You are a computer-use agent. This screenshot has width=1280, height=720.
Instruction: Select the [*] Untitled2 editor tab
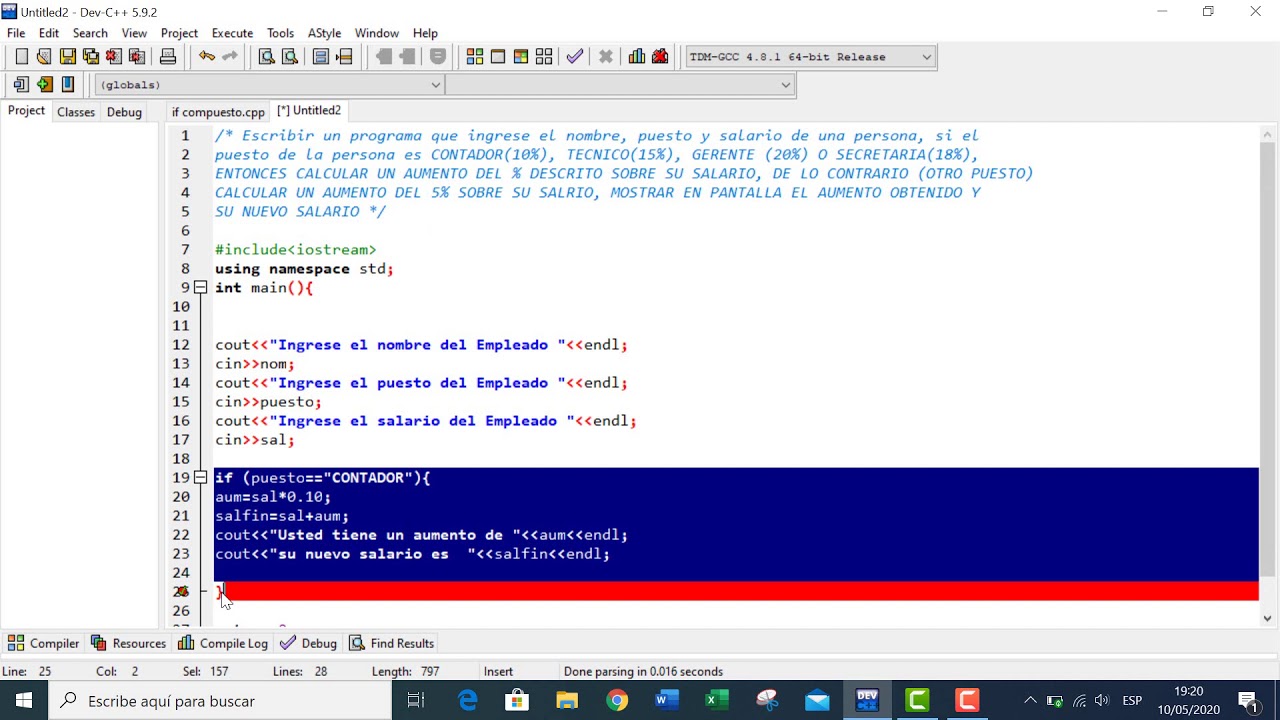309,111
